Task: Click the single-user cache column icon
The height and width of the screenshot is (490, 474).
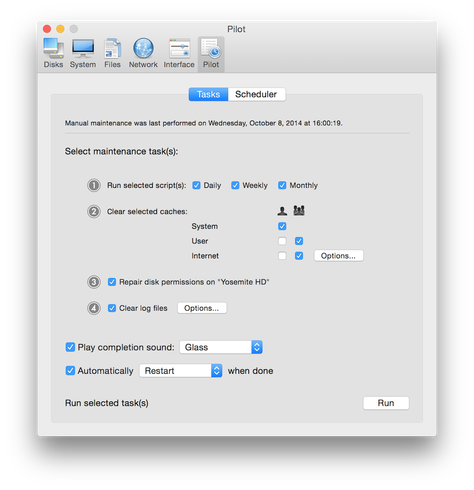Action: tap(282, 211)
